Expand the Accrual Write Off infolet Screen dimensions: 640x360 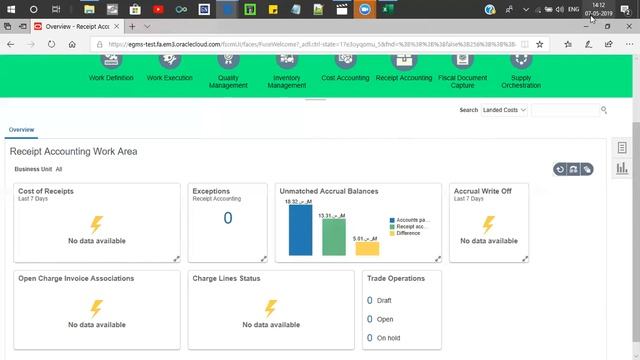[x=525, y=259]
